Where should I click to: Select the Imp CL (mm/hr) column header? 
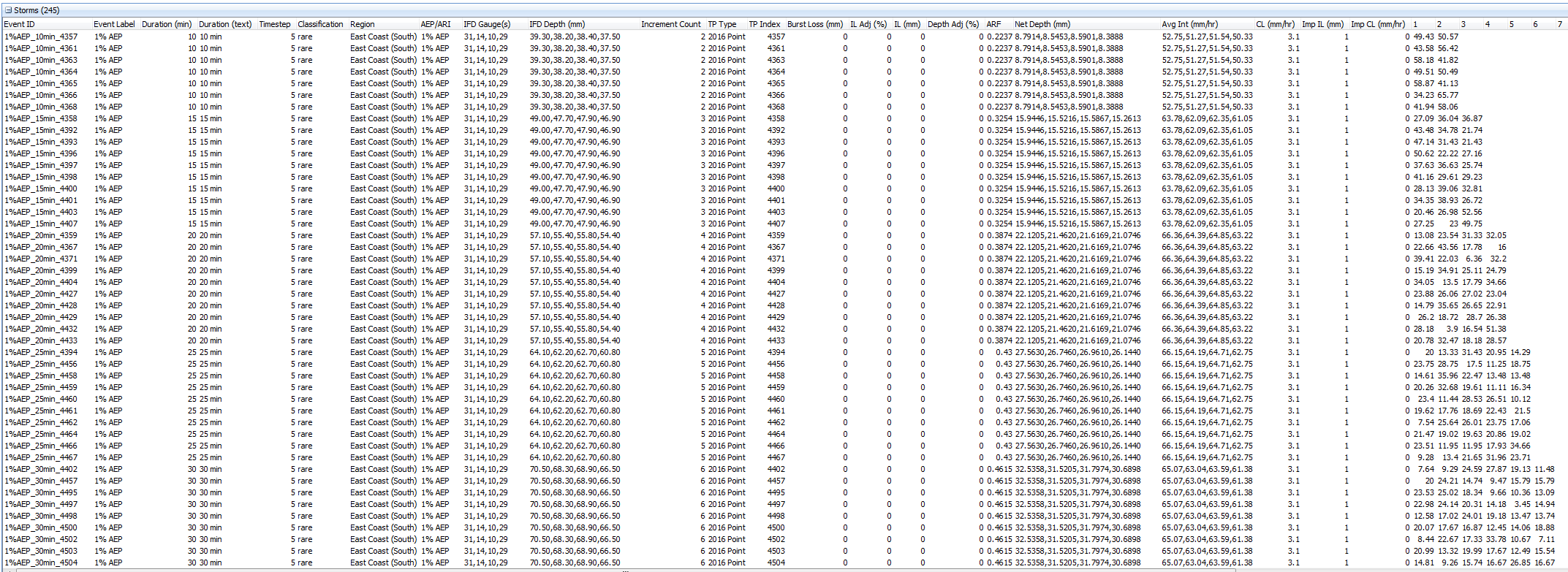click(x=1377, y=24)
